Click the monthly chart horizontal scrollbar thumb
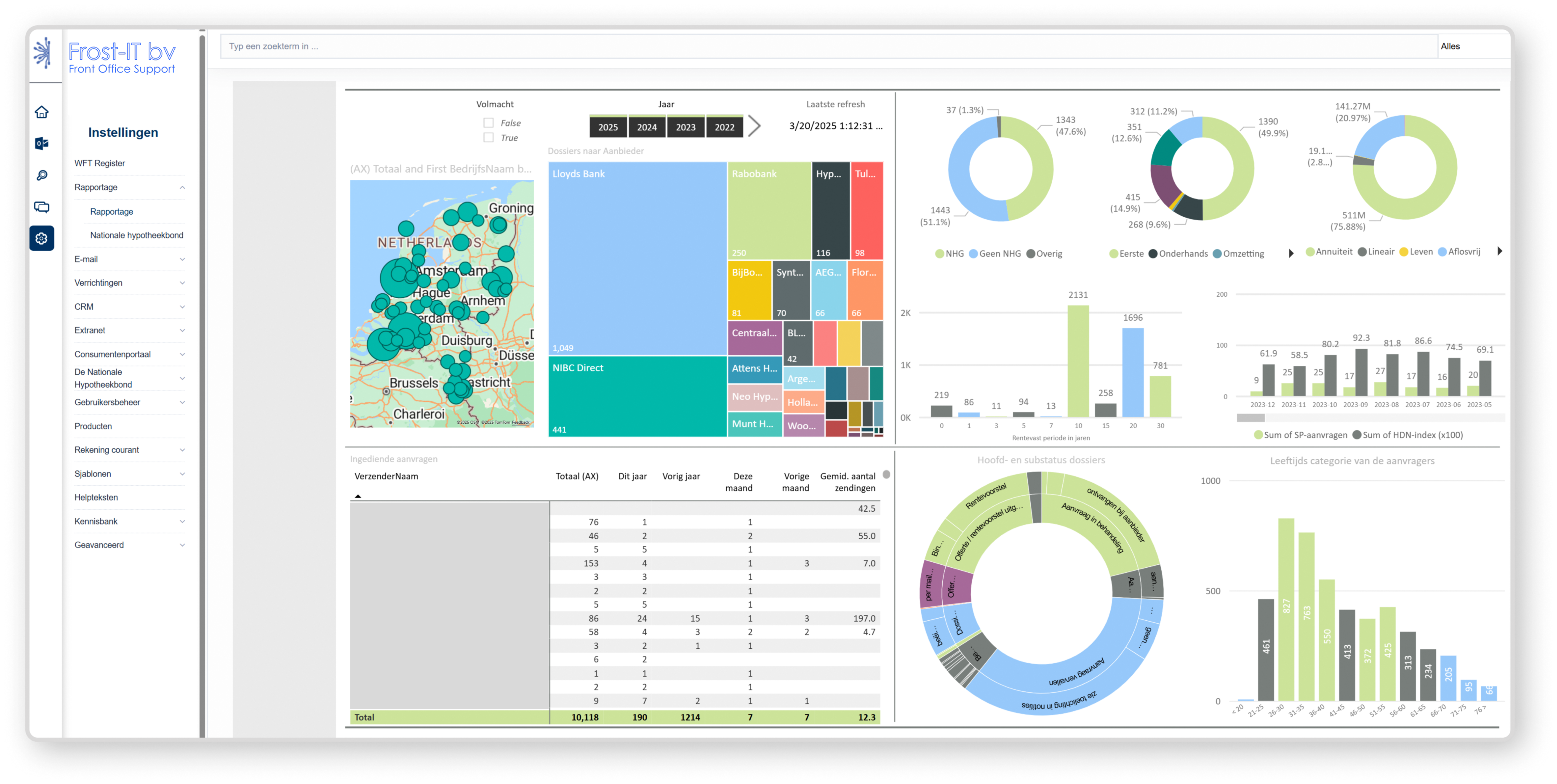This screenshot has width=1557, height=784. (x=1250, y=417)
